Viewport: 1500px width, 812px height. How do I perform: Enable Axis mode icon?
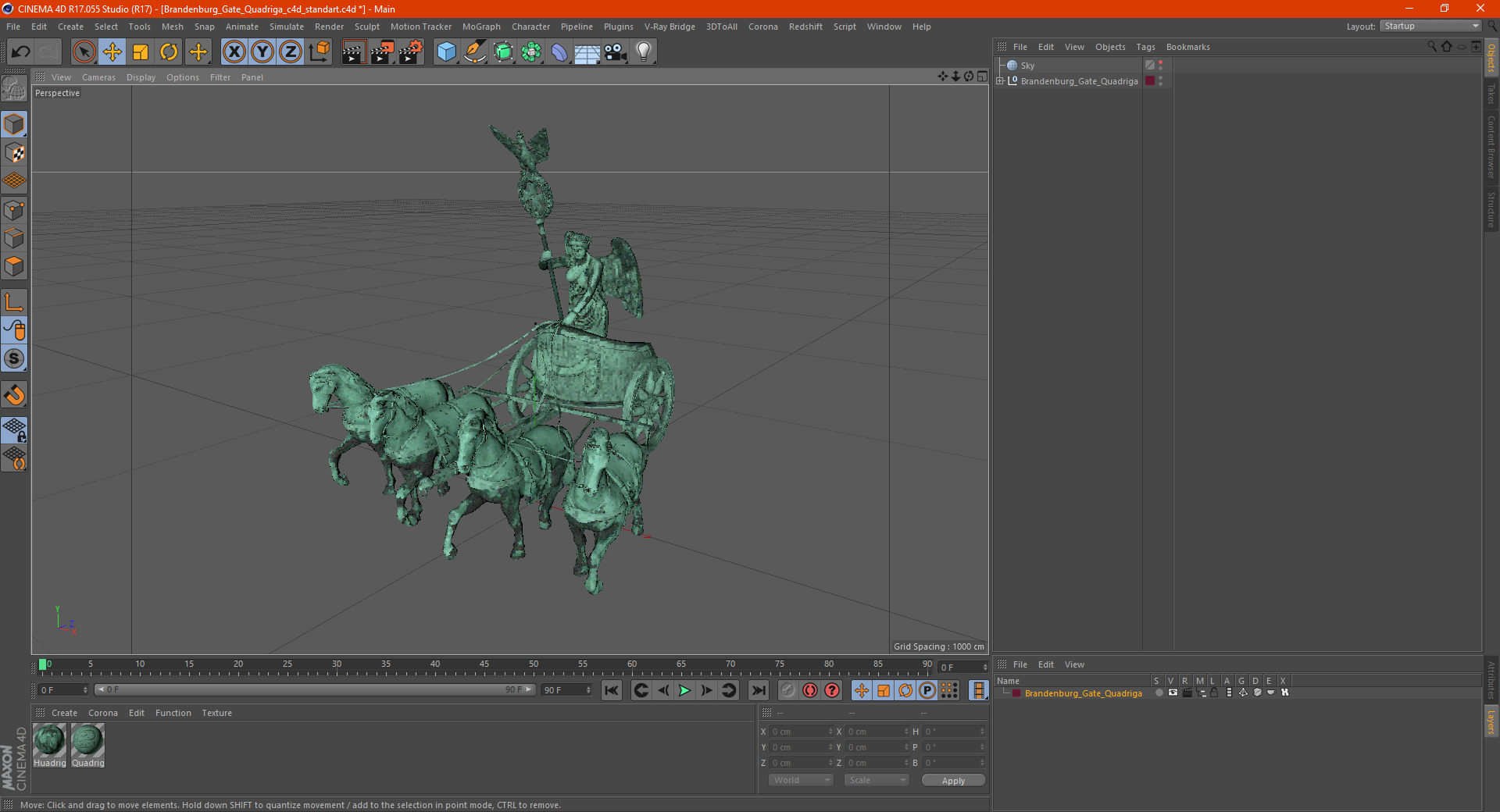point(14,302)
